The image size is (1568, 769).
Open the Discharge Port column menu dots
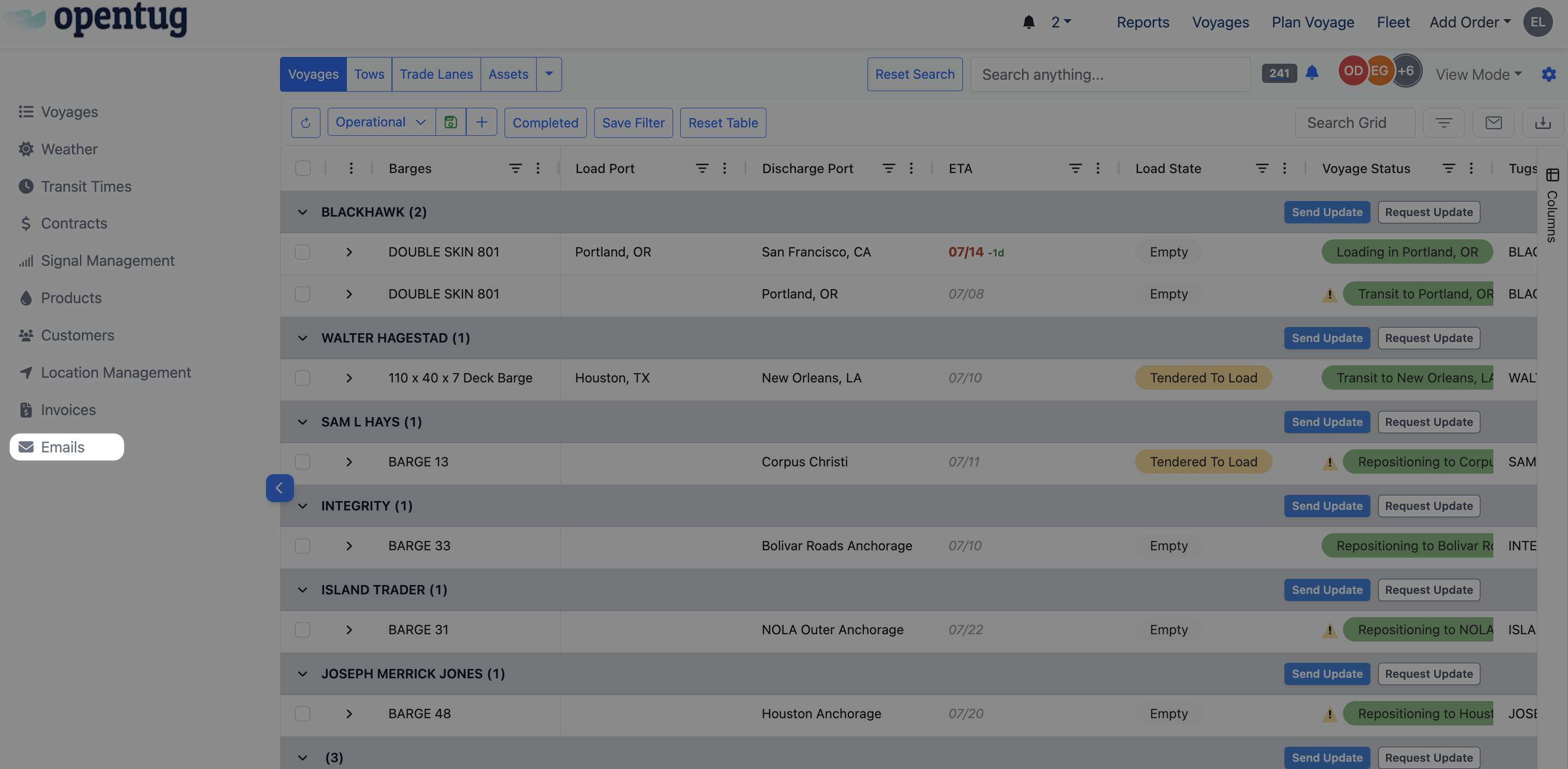911,168
